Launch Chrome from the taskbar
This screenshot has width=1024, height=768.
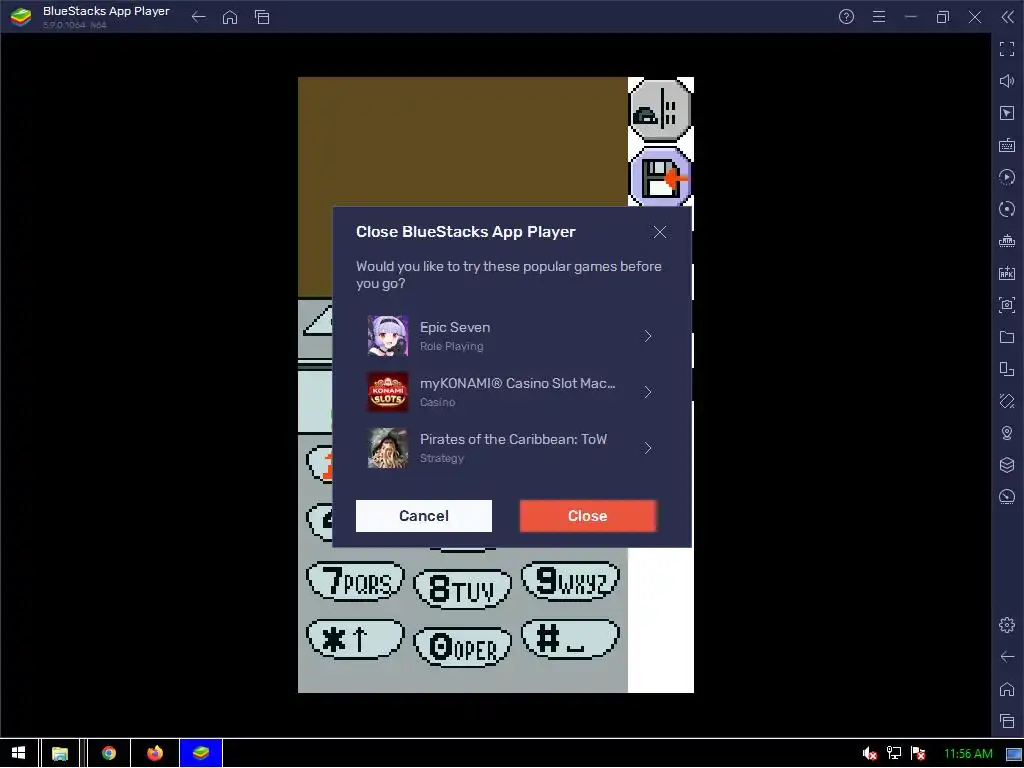click(109, 753)
